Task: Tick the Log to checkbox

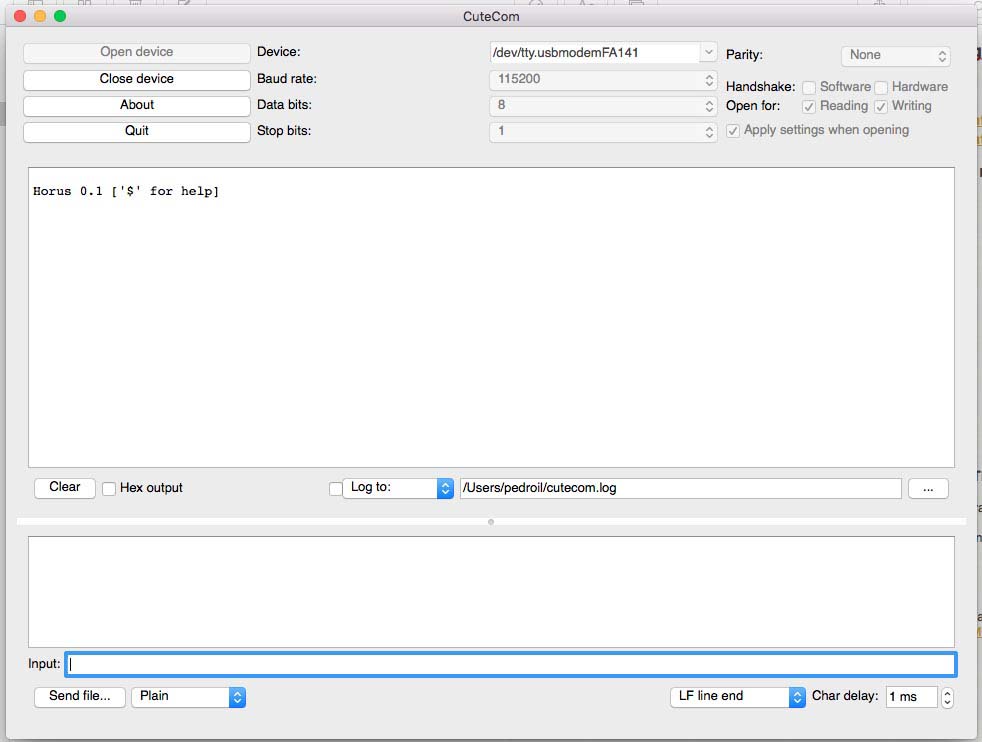Action: [x=336, y=488]
